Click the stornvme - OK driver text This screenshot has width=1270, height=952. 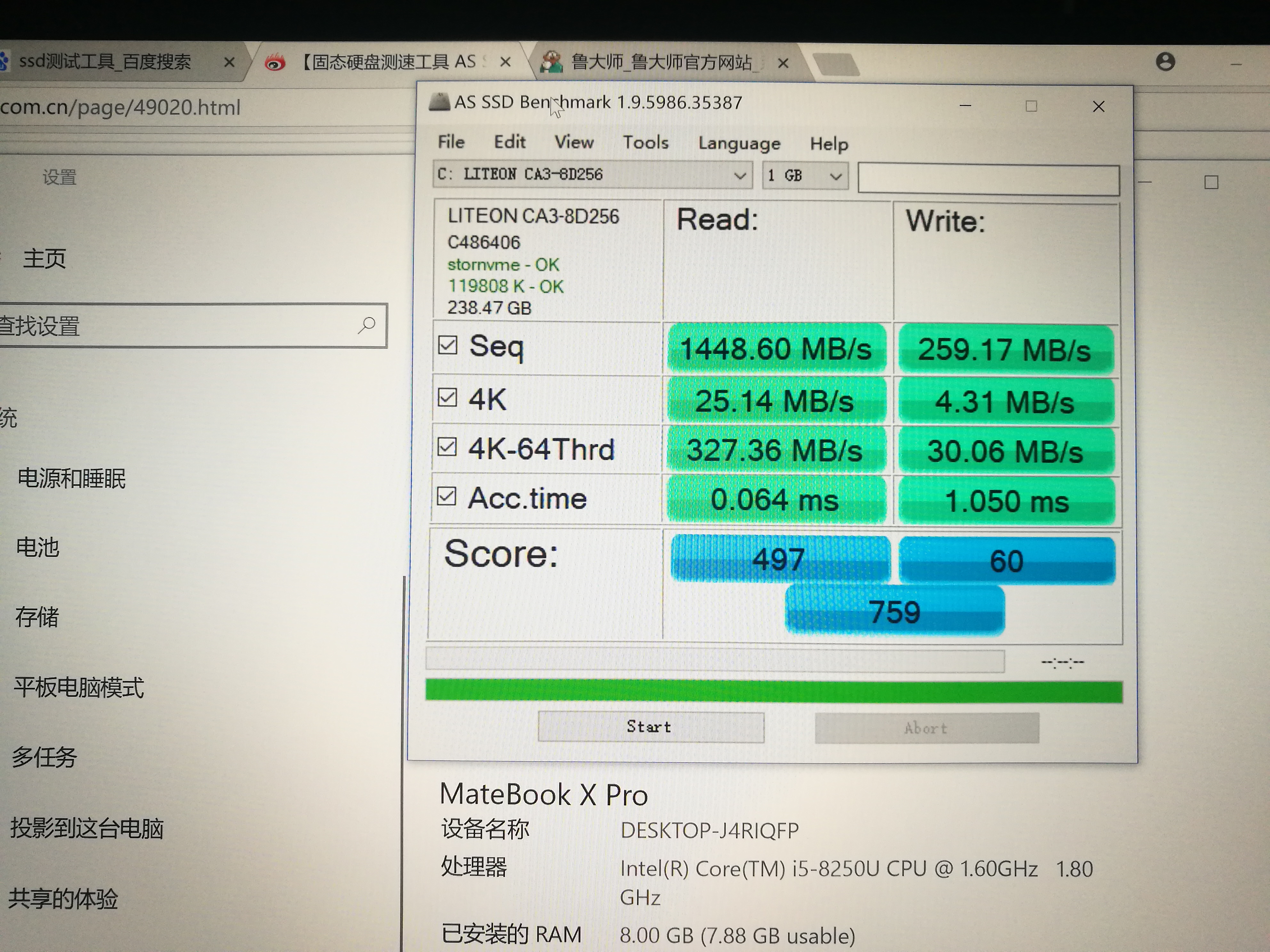point(503,265)
